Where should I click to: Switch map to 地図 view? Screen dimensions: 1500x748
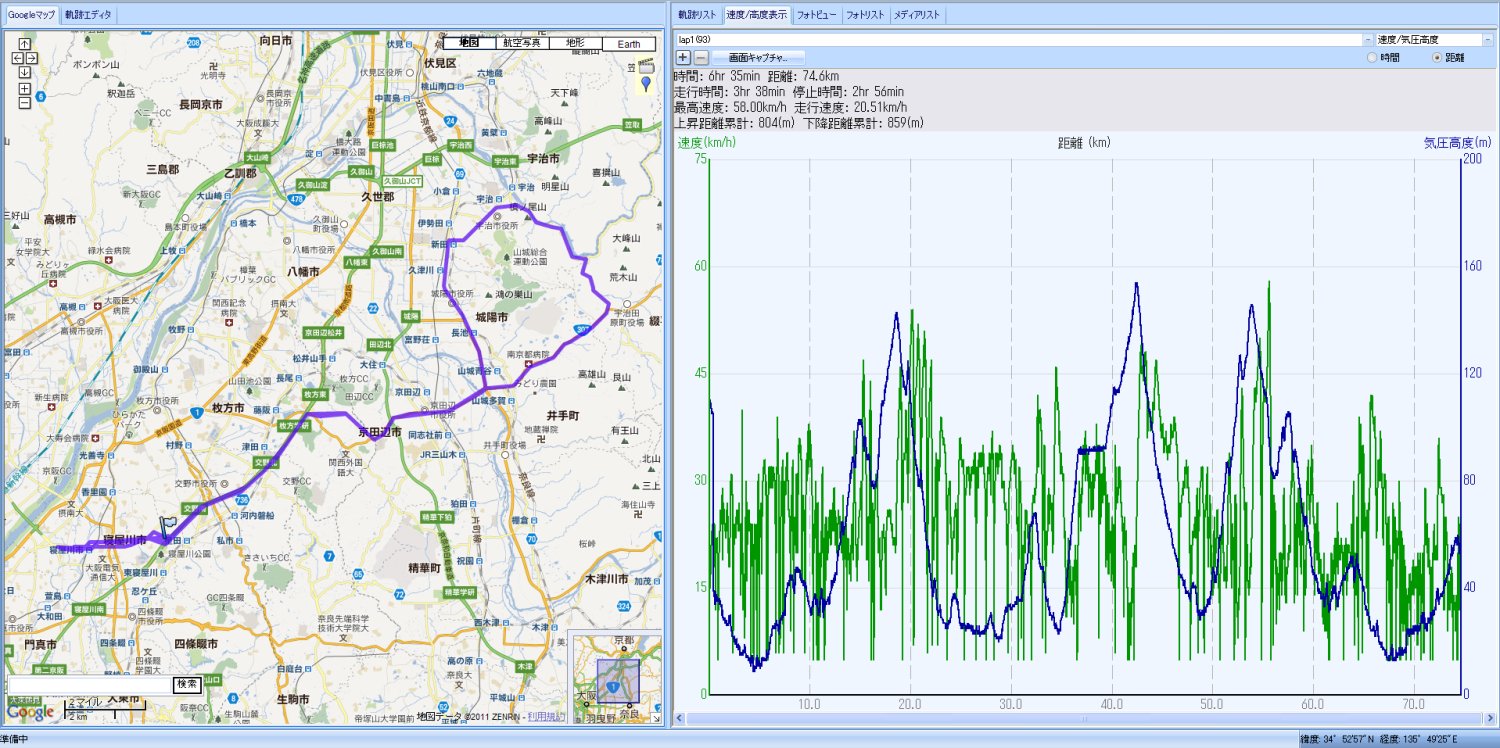point(469,43)
